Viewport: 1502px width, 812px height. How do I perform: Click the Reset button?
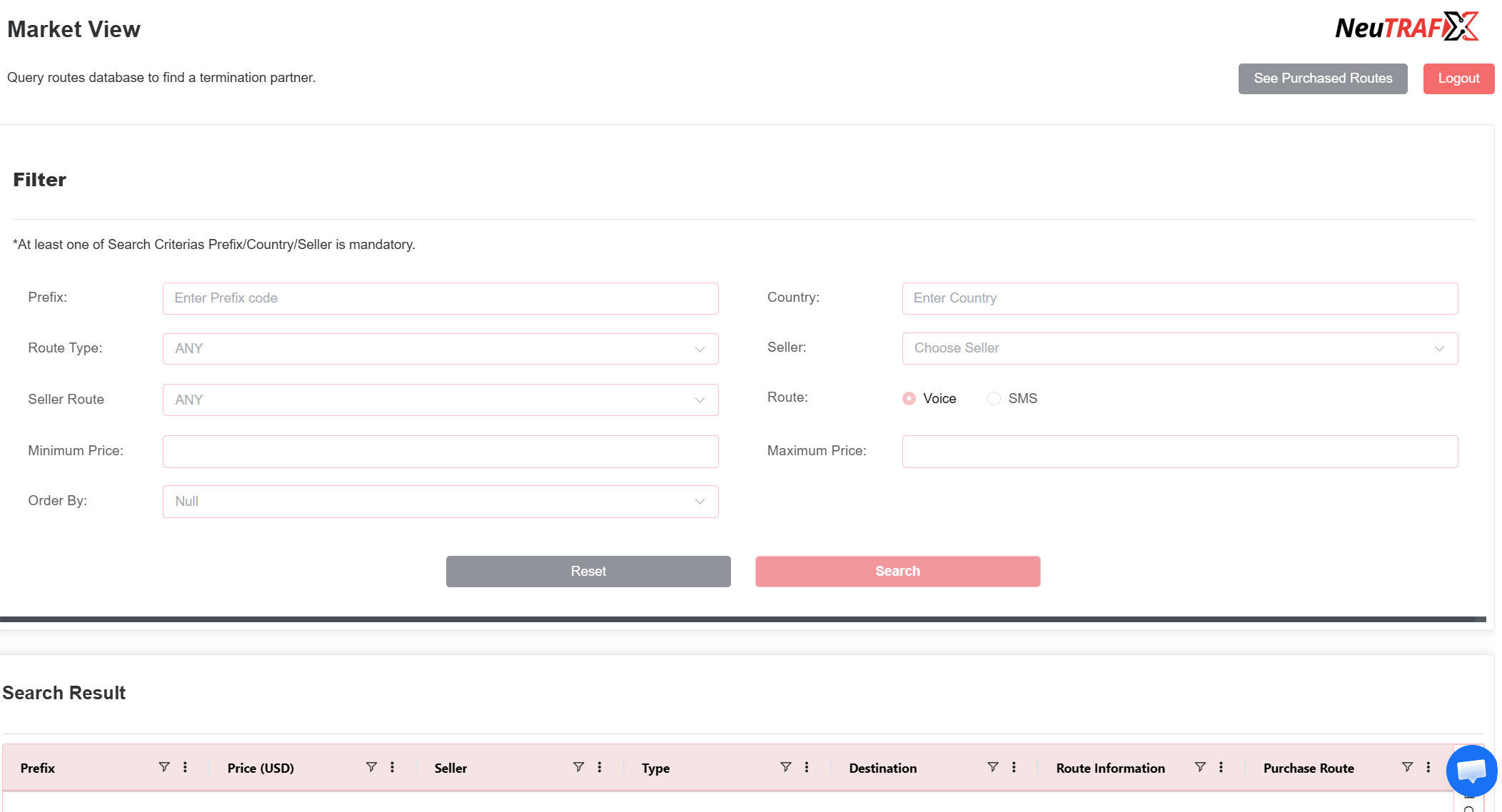588,572
